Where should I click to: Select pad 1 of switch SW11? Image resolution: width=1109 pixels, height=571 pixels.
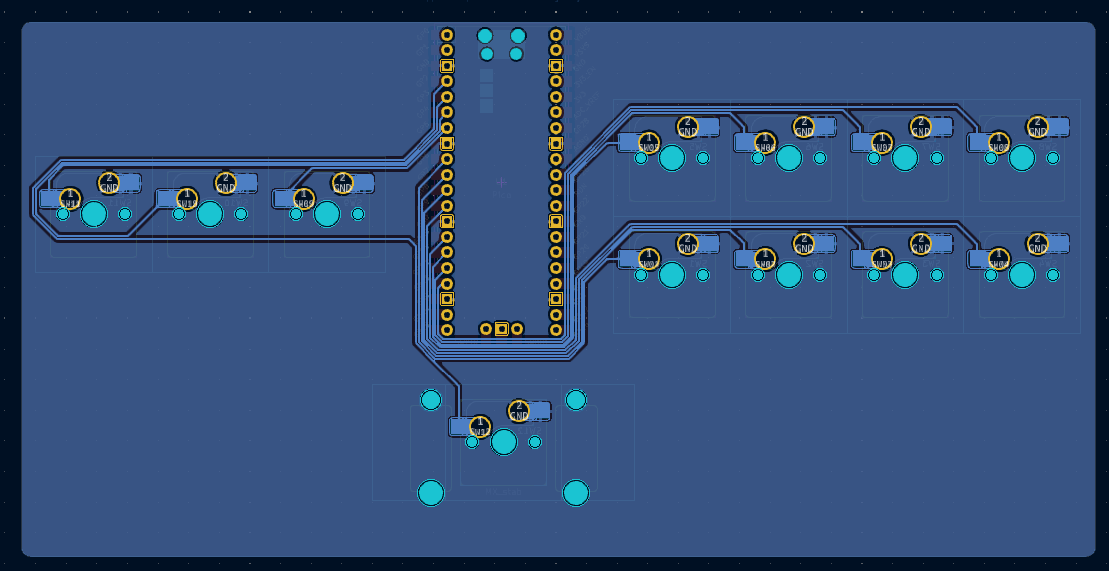click(x=70, y=198)
